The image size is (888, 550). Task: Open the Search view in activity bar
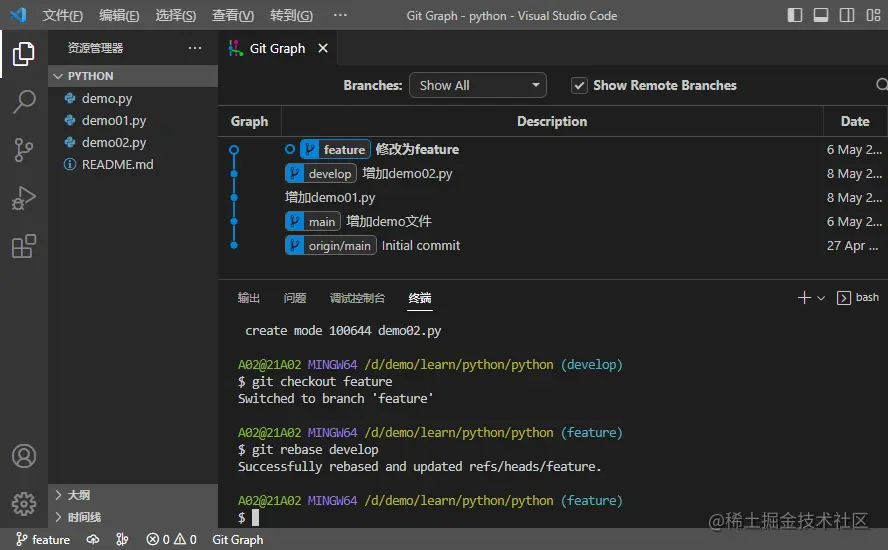click(x=24, y=102)
